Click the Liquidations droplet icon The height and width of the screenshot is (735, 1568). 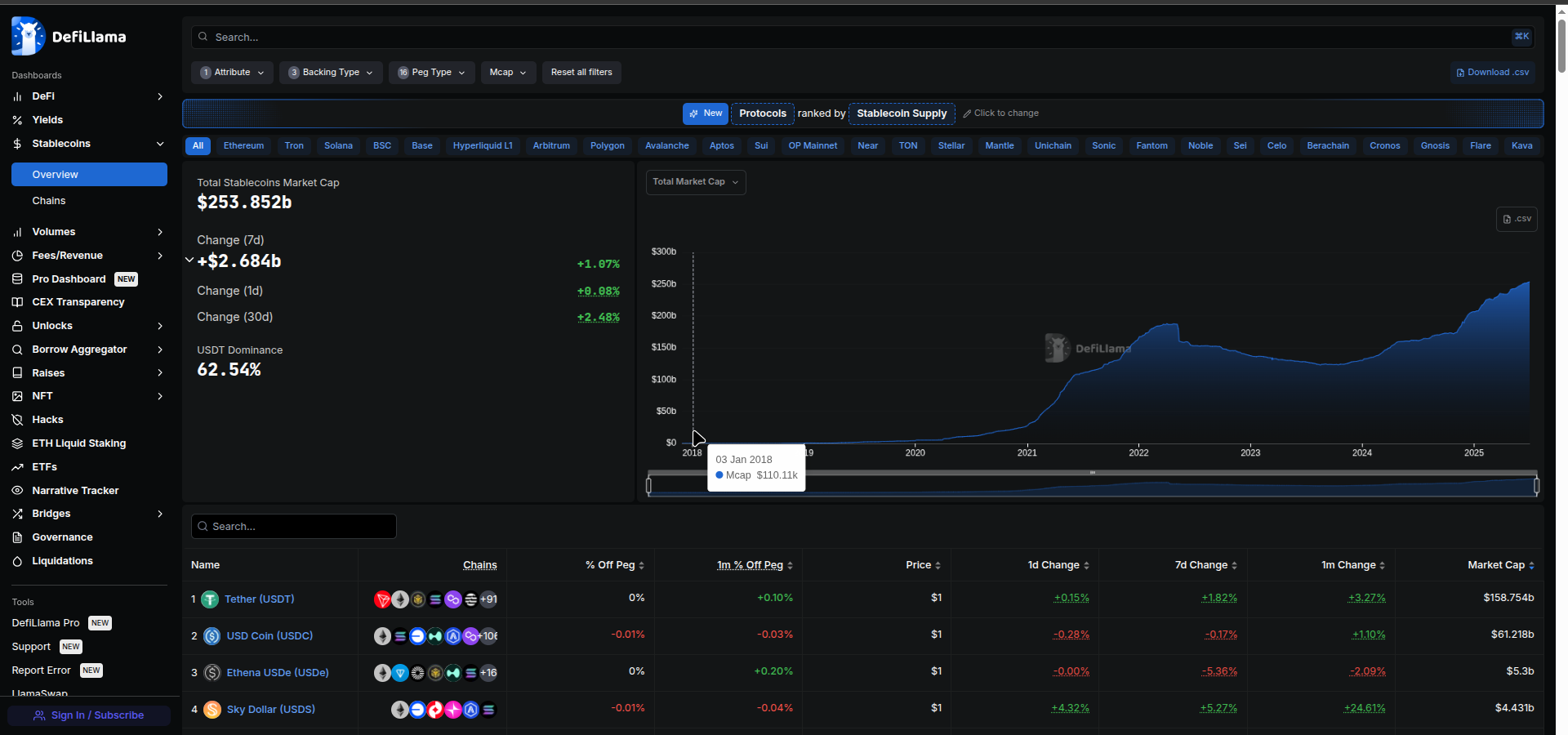click(17, 561)
